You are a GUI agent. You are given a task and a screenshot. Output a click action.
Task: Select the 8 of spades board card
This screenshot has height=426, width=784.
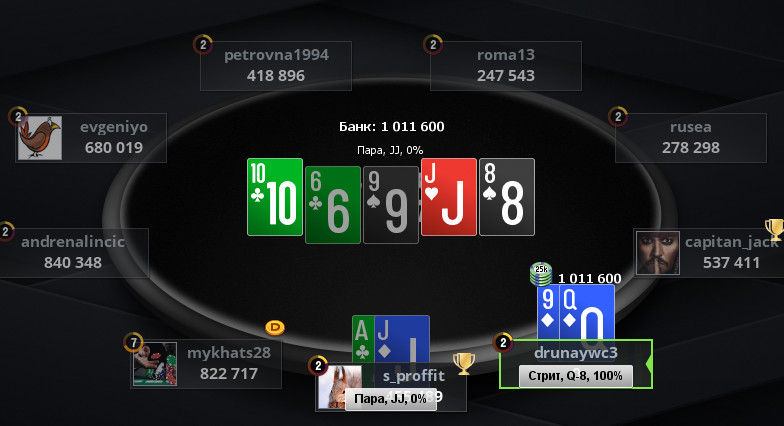507,197
